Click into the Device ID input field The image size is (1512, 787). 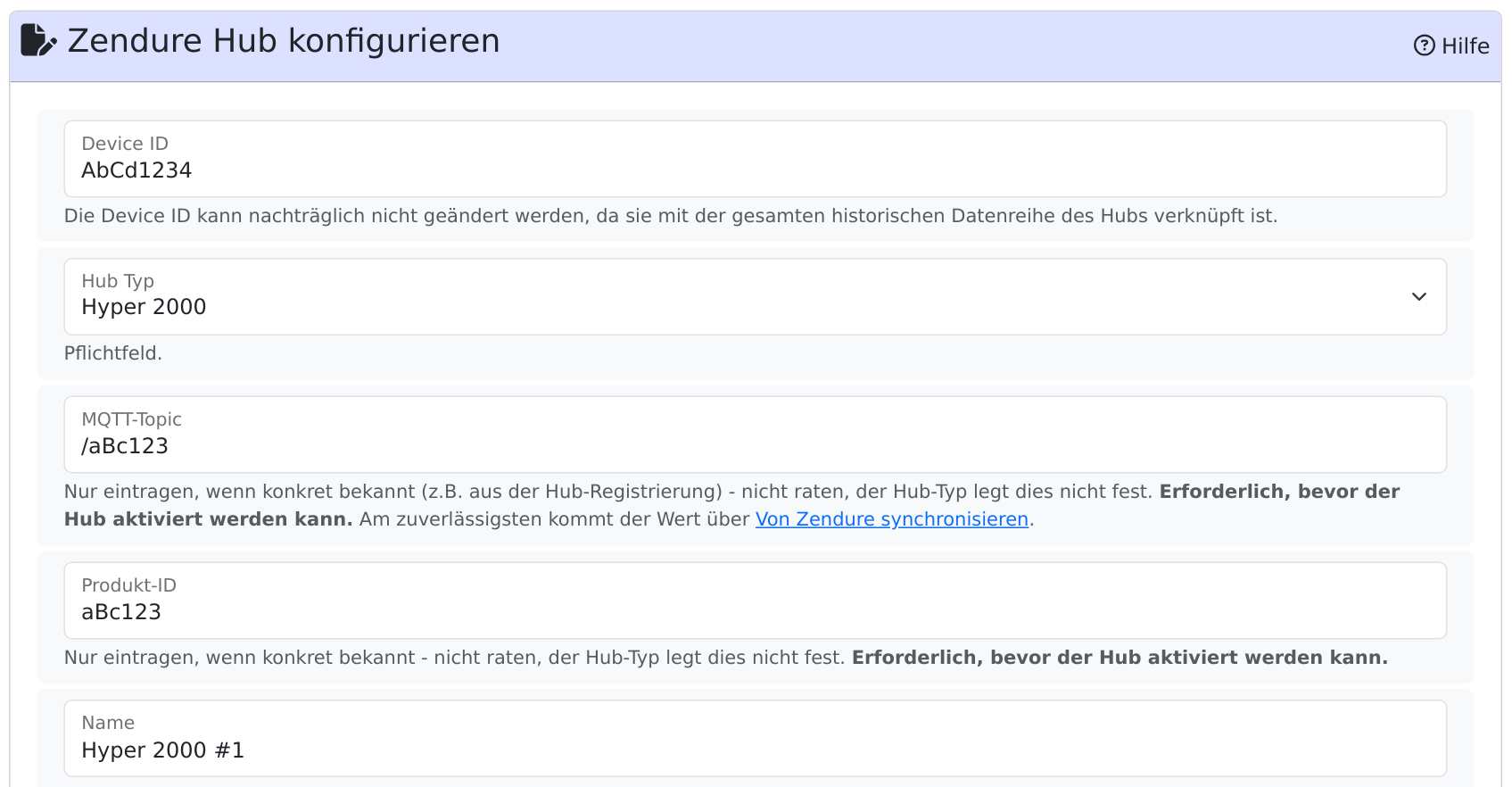coord(755,159)
